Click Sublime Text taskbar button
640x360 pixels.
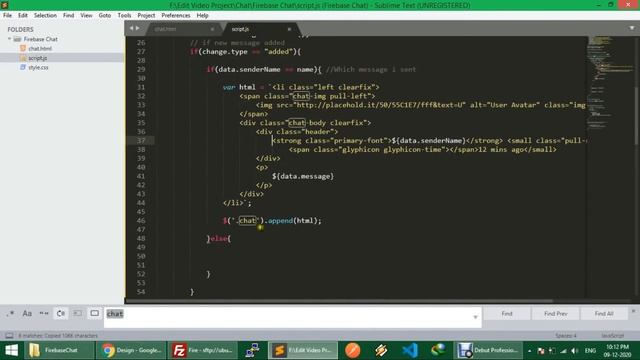pos(303,350)
